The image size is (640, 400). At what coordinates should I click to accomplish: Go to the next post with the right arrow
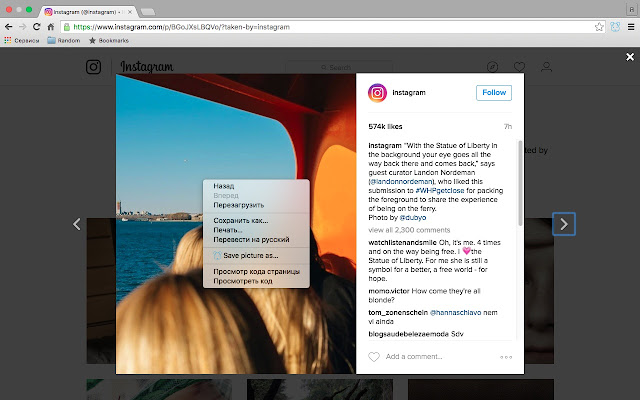click(x=564, y=224)
